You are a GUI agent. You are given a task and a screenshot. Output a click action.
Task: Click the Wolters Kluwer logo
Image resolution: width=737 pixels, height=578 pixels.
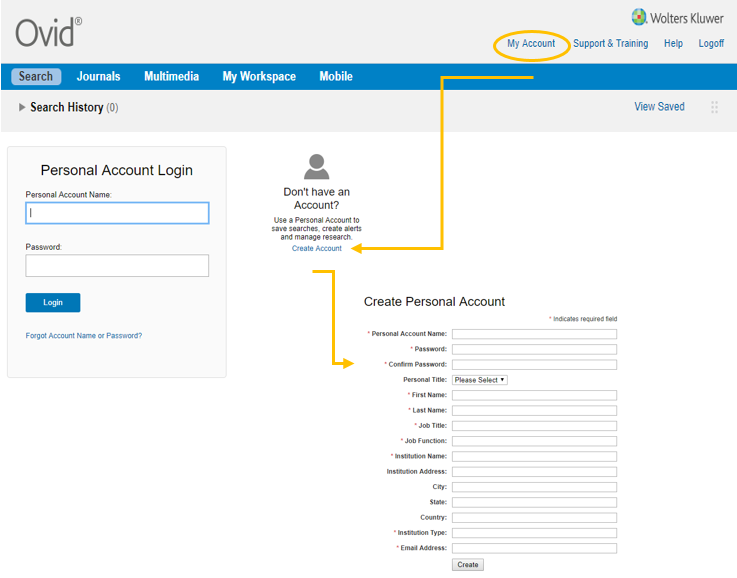677,18
